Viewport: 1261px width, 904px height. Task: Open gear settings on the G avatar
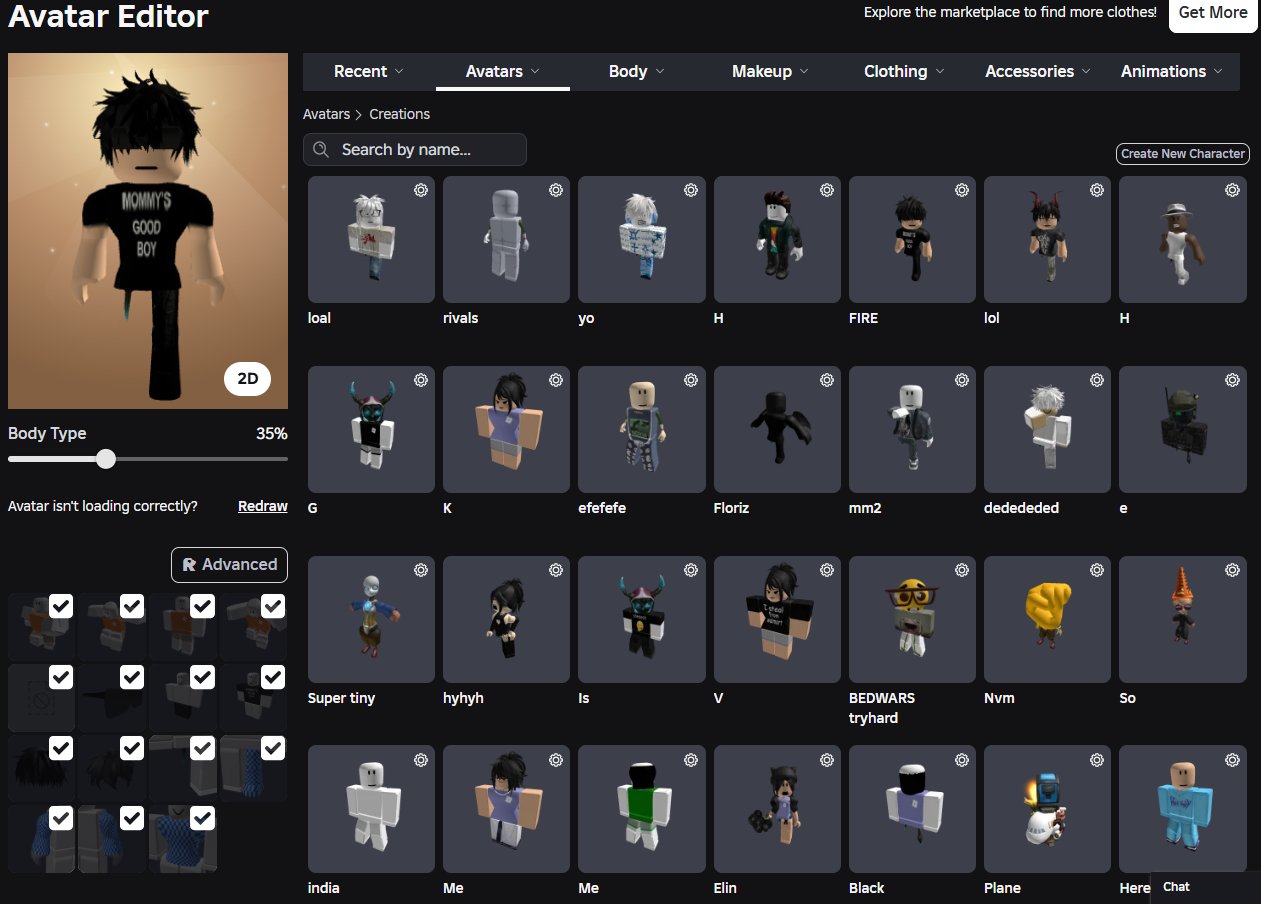[x=421, y=380]
